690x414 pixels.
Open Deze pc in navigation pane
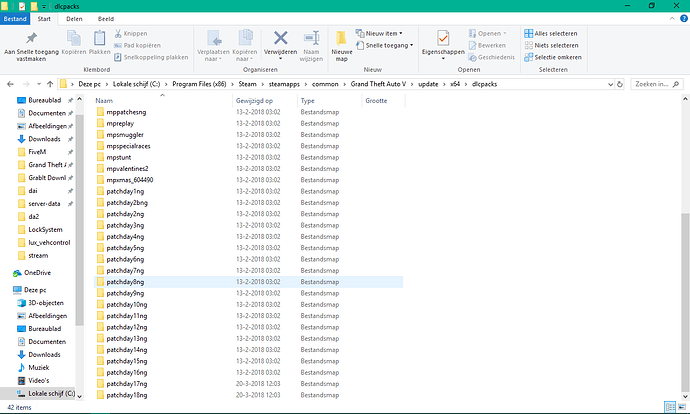[30, 290]
